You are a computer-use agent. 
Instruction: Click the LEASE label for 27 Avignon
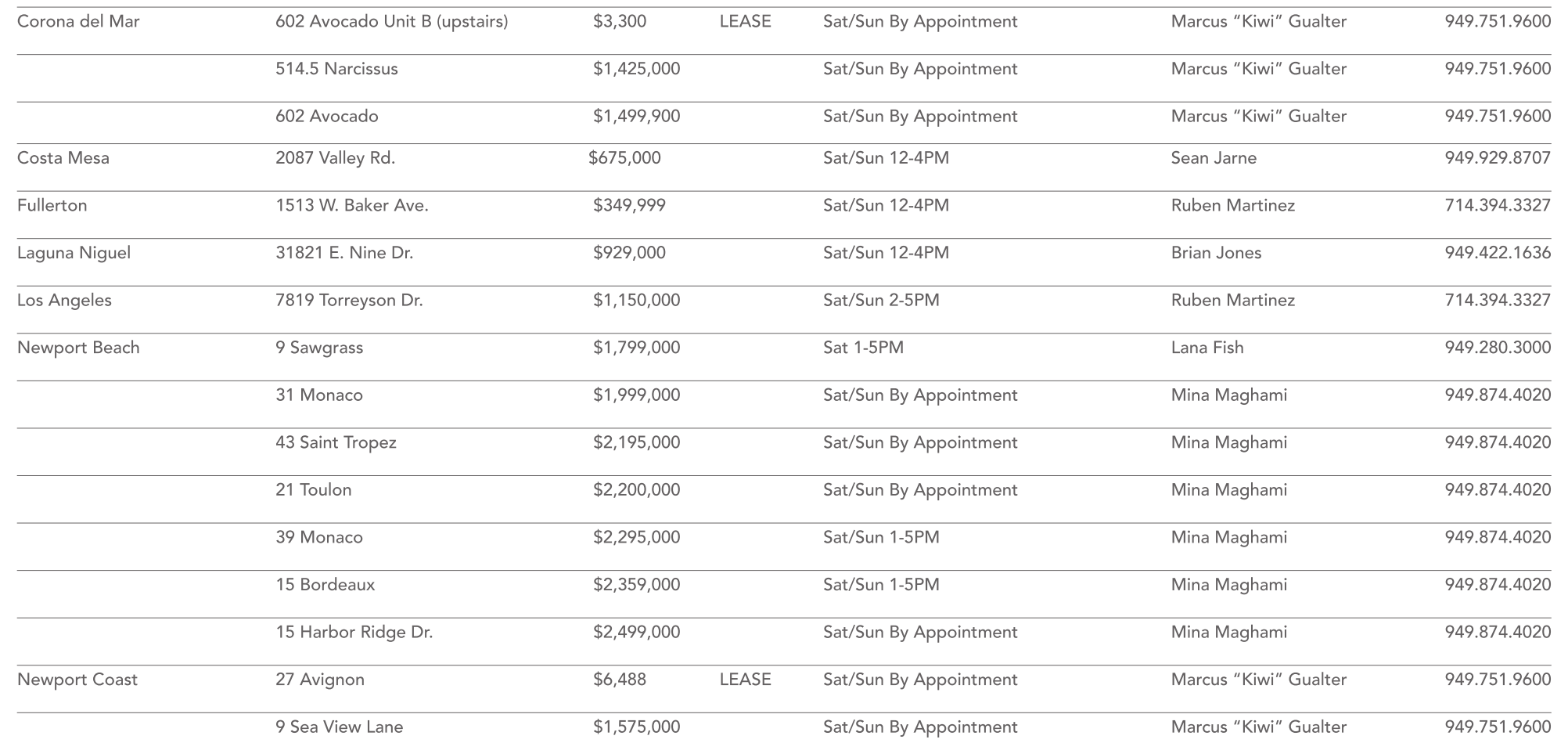coord(745,680)
